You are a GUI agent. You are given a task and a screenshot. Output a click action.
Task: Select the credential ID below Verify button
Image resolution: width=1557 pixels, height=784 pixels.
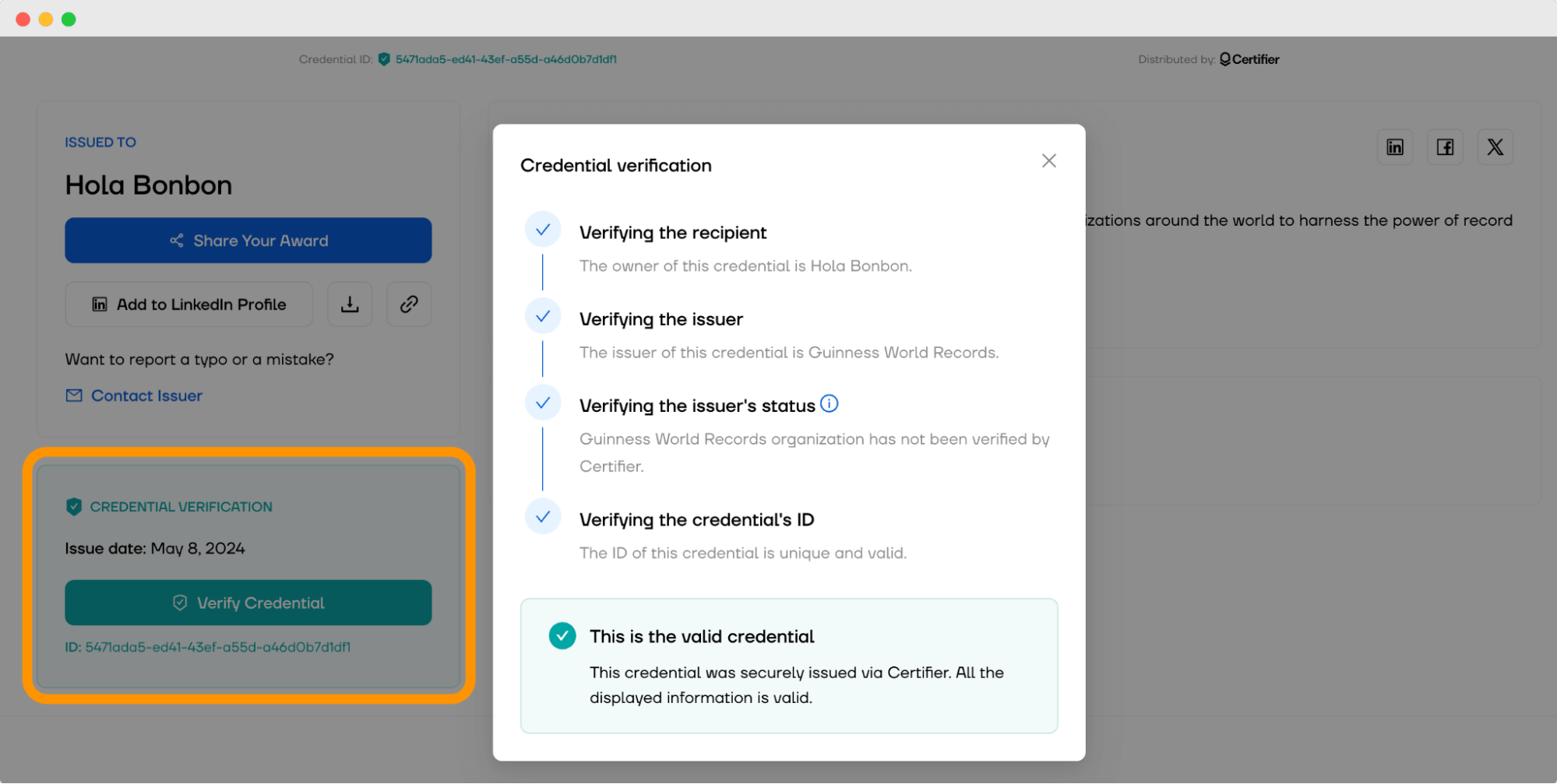(207, 647)
